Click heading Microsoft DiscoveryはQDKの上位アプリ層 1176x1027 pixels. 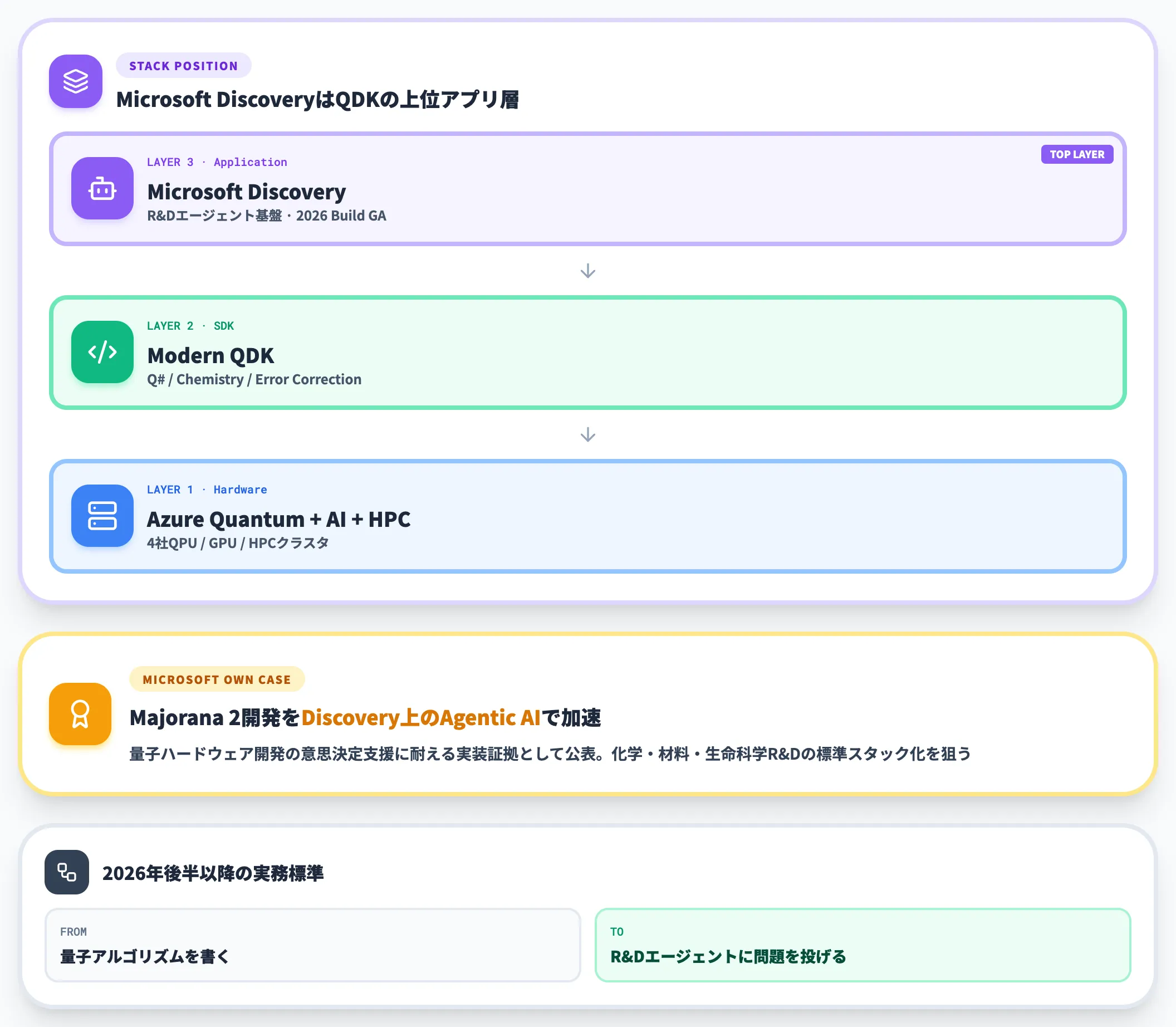tap(318, 100)
